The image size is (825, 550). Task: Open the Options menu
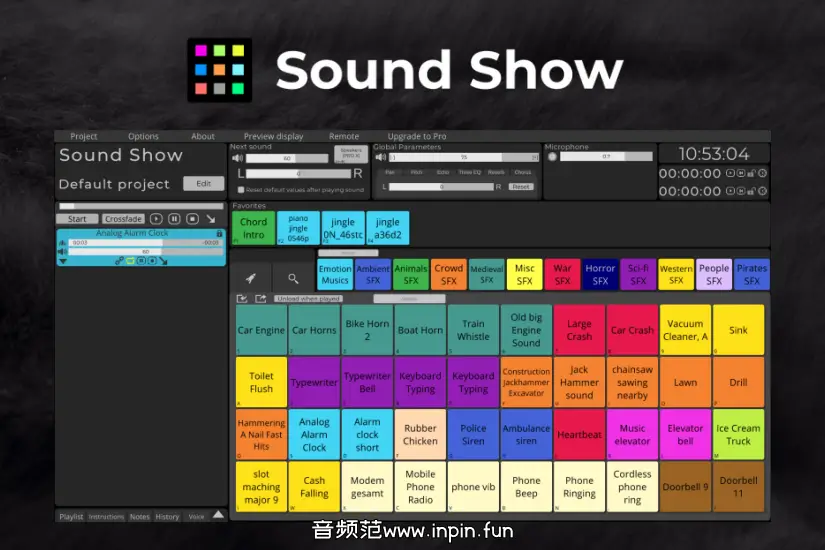point(143,136)
